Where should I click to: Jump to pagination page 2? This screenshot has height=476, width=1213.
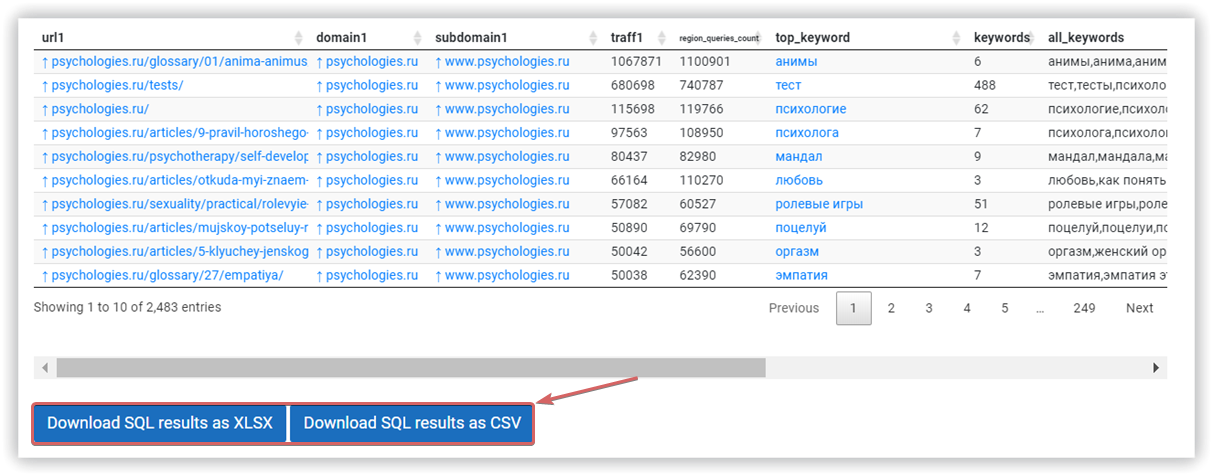tap(891, 308)
